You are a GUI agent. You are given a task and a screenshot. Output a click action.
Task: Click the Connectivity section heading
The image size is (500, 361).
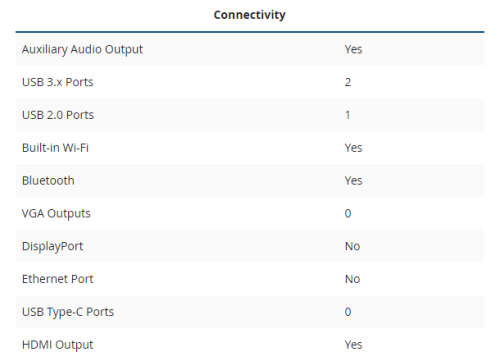249,15
